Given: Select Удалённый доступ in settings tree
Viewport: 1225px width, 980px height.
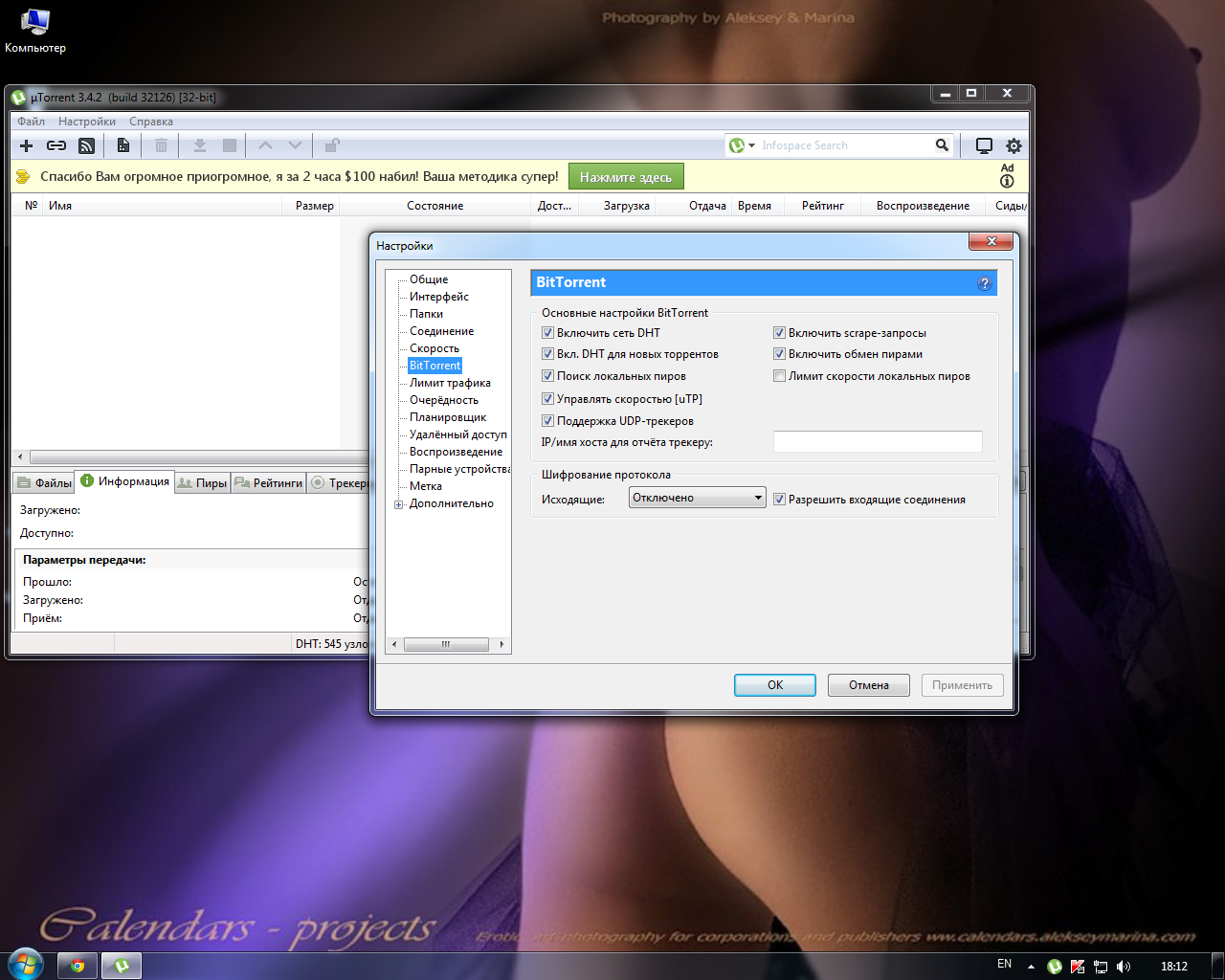Looking at the screenshot, I should click(458, 434).
